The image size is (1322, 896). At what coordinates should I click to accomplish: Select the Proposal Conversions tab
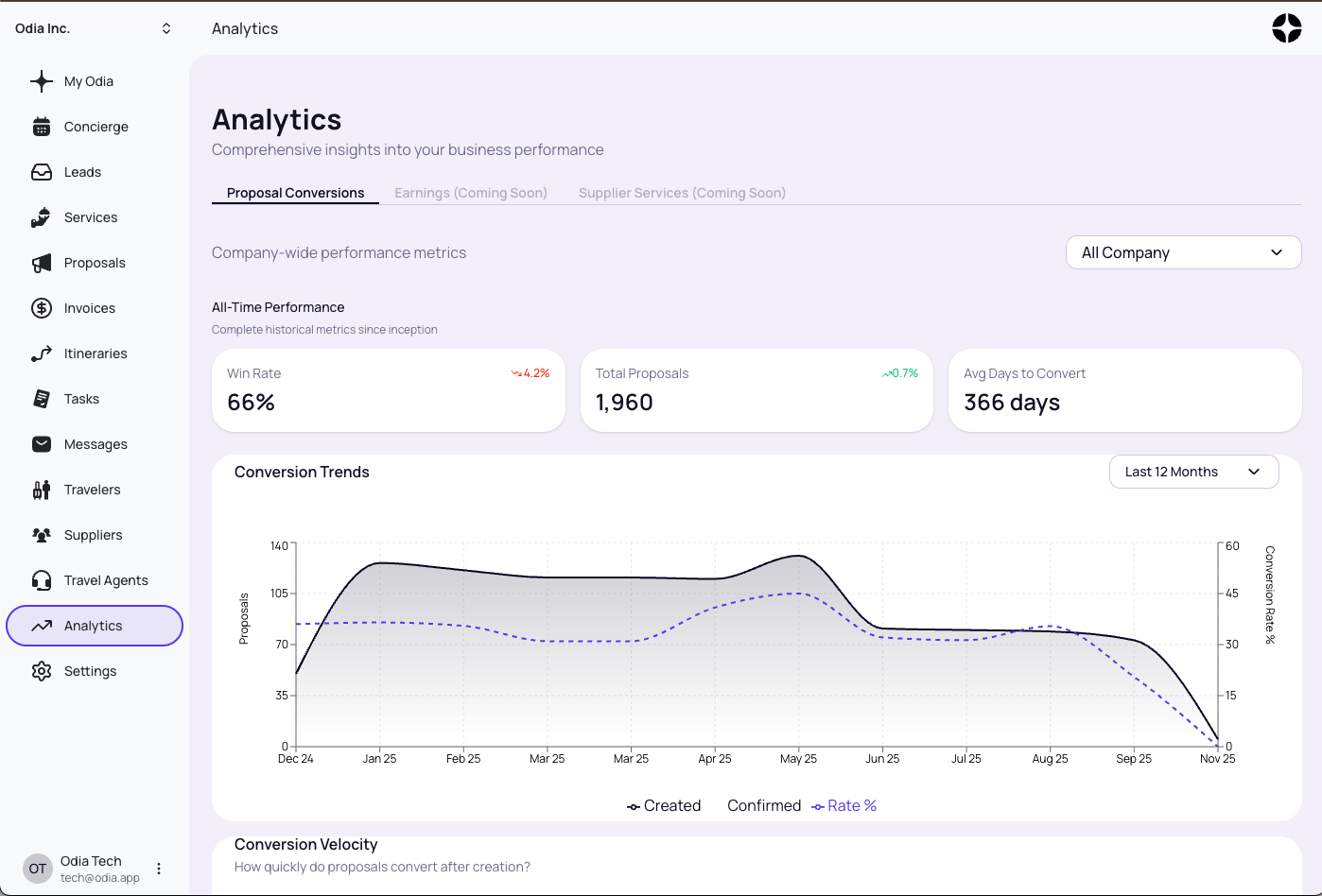[295, 192]
